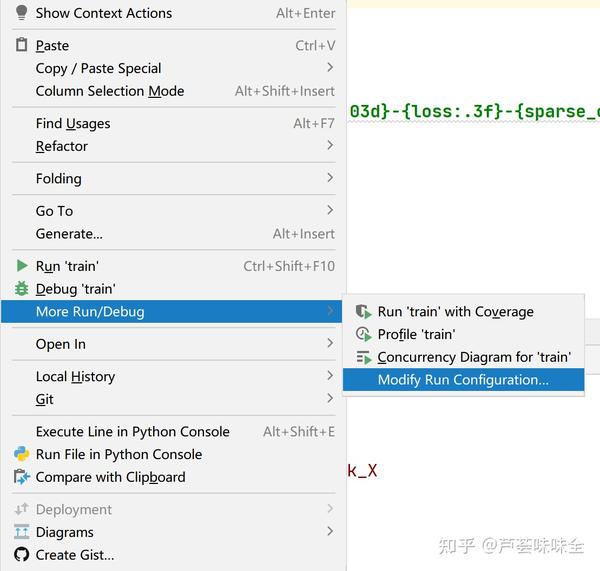Expand the Copy / Paste Special submenu arrow
The height and width of the screenshot is (571, 600).
point(330,68)
